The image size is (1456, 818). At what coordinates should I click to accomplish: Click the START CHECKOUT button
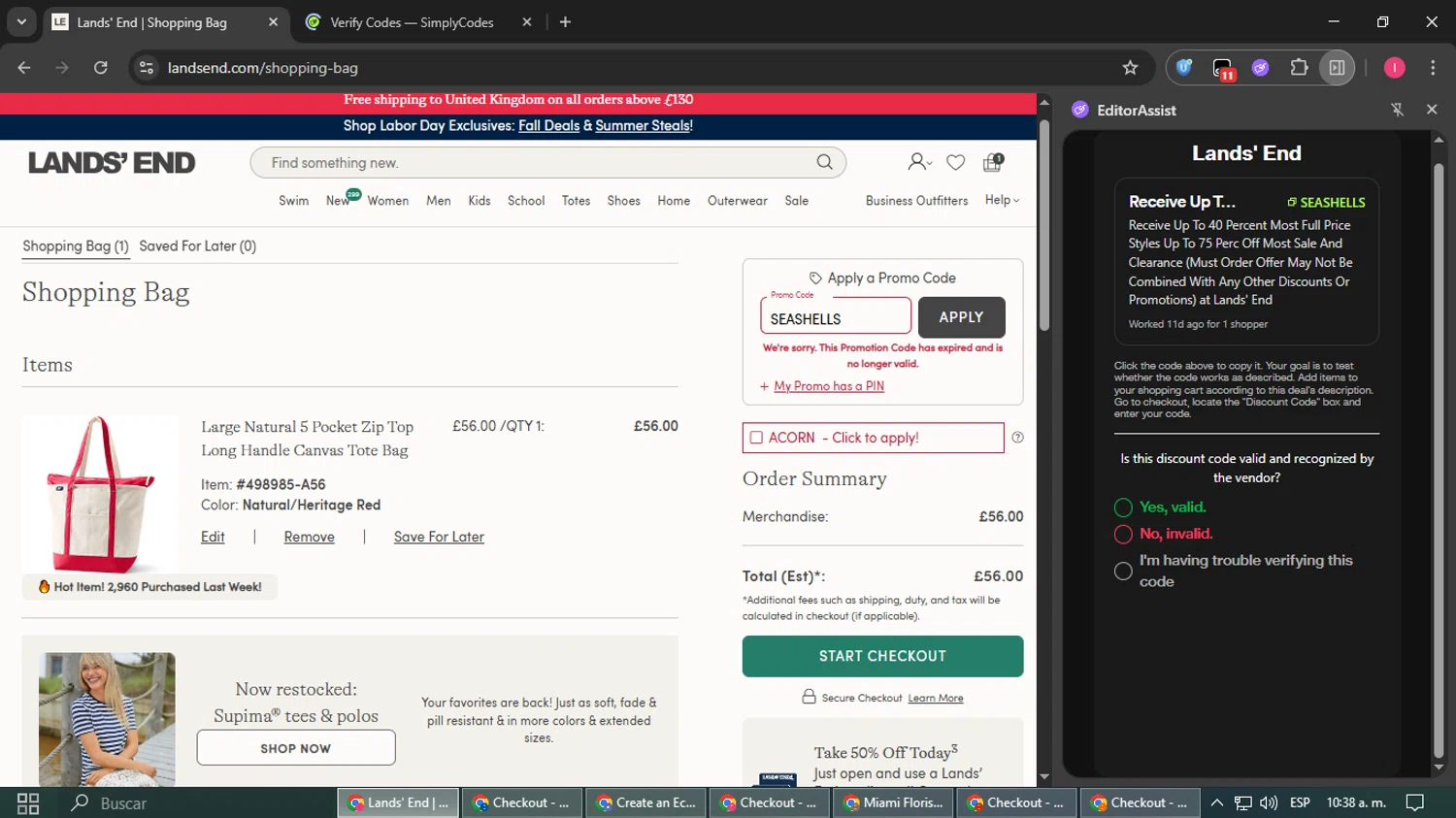882,656
